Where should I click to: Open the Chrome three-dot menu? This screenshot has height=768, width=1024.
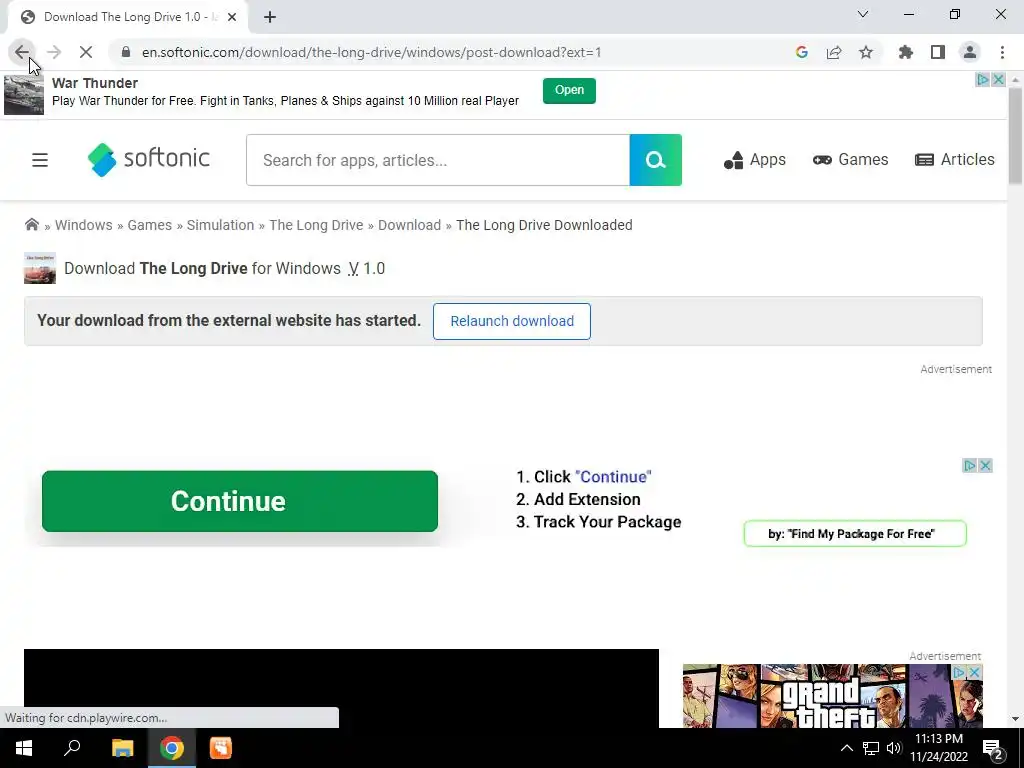click(x=1002, y=52)
